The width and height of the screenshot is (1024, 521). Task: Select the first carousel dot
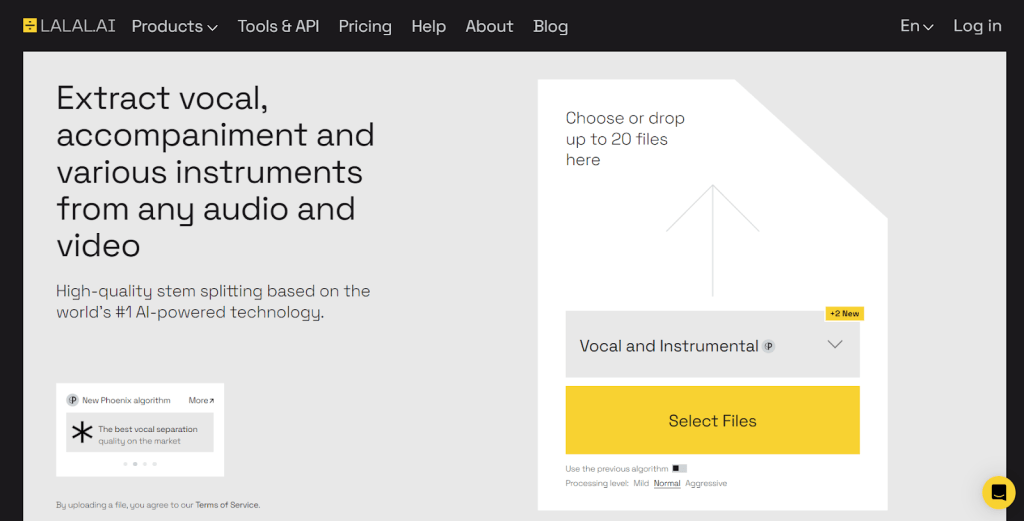pos(125,464)
